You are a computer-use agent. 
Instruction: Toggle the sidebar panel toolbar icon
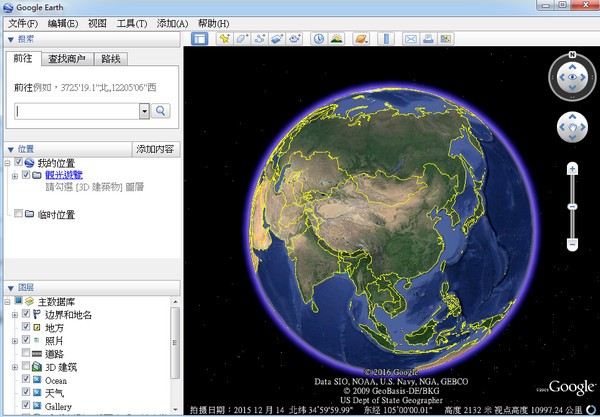pyautogui.click(x=199, y=39)
